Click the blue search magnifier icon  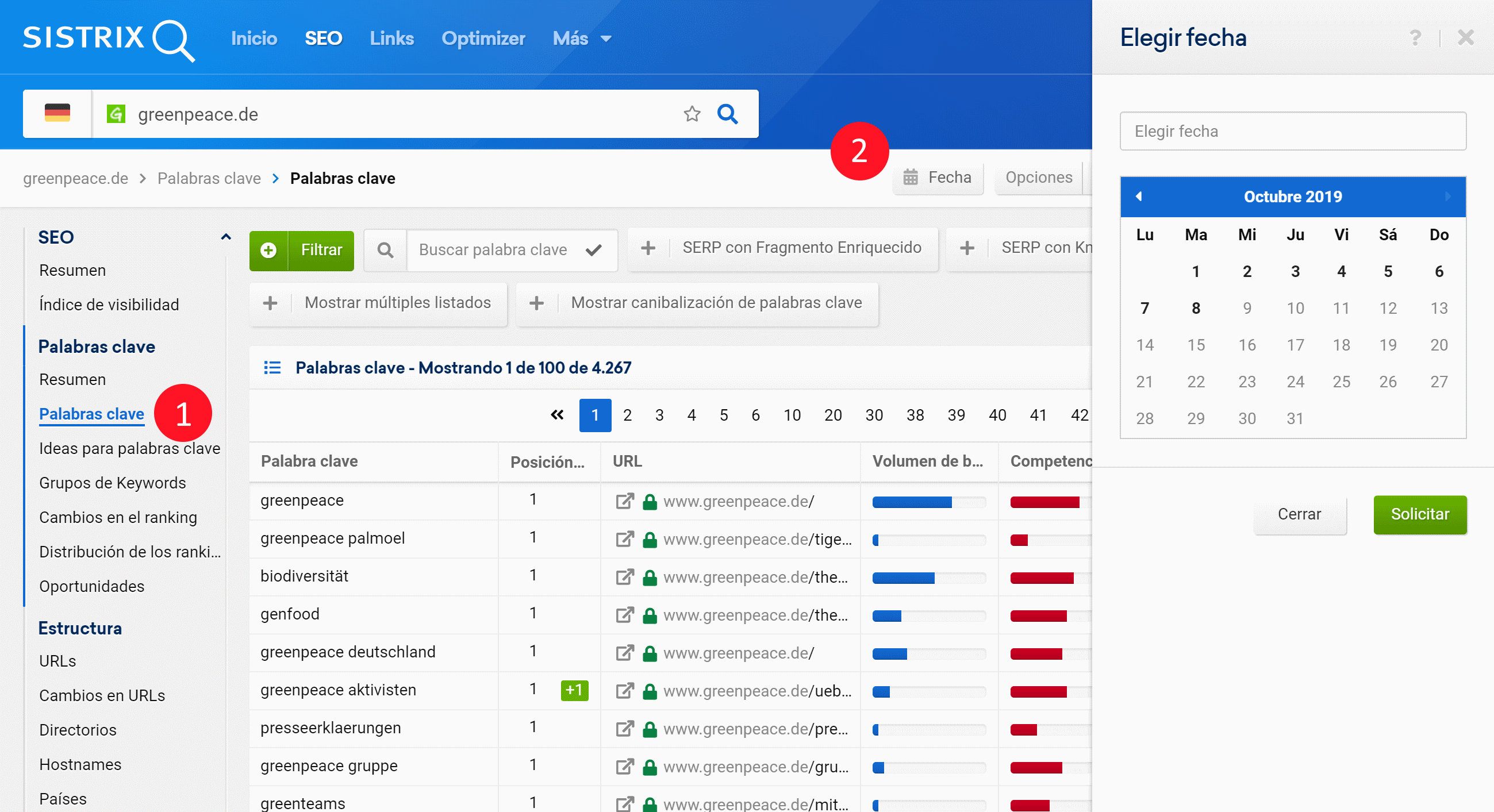click(x=727, y=114)
